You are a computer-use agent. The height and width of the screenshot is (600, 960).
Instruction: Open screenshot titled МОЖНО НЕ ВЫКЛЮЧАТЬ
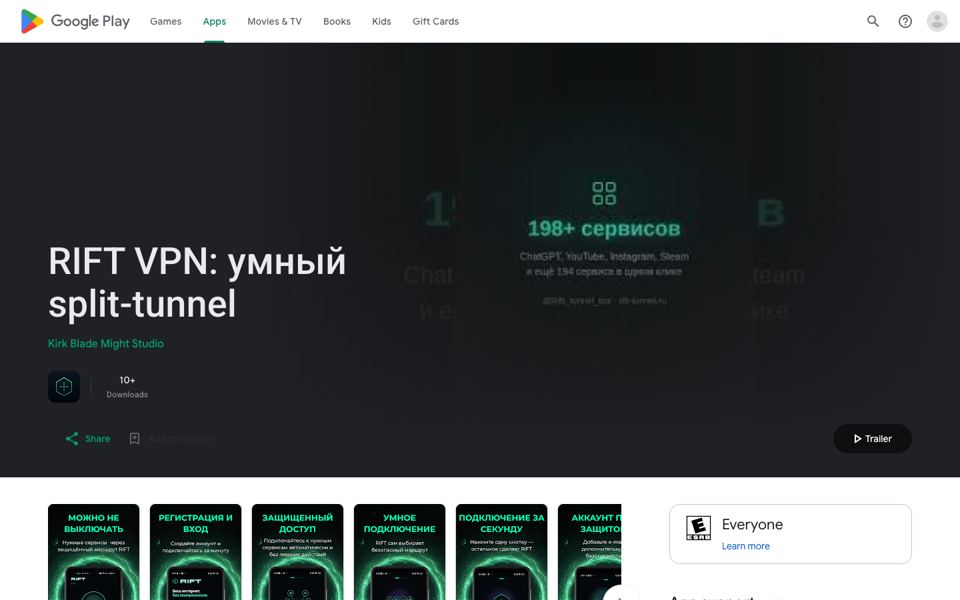[x=94, y=552]
